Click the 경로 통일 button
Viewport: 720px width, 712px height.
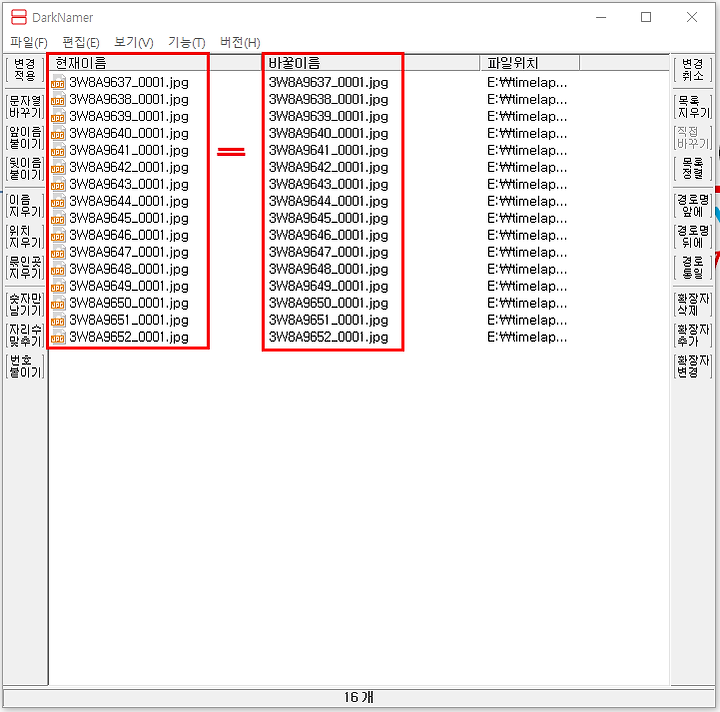click(x=692, y=267)
